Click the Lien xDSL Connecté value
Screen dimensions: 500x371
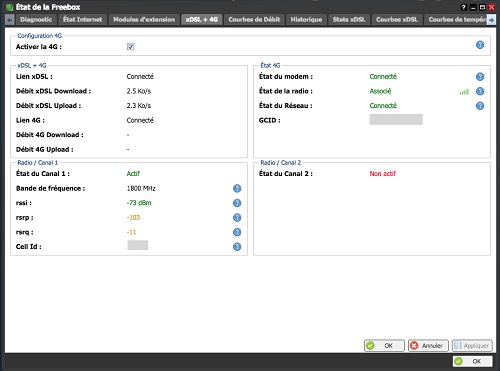pyautogui.click(x=140, y=77)
